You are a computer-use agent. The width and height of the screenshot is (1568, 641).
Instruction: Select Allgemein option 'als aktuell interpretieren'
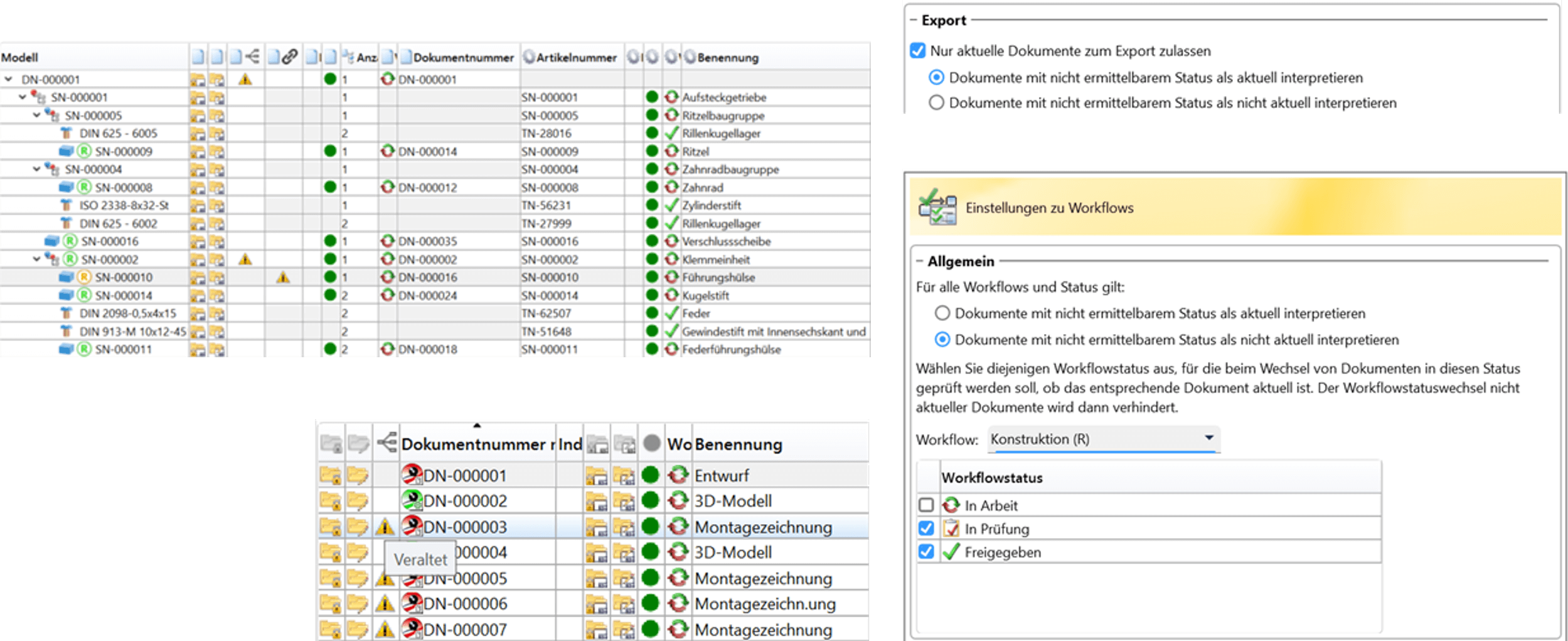point(942,313)
